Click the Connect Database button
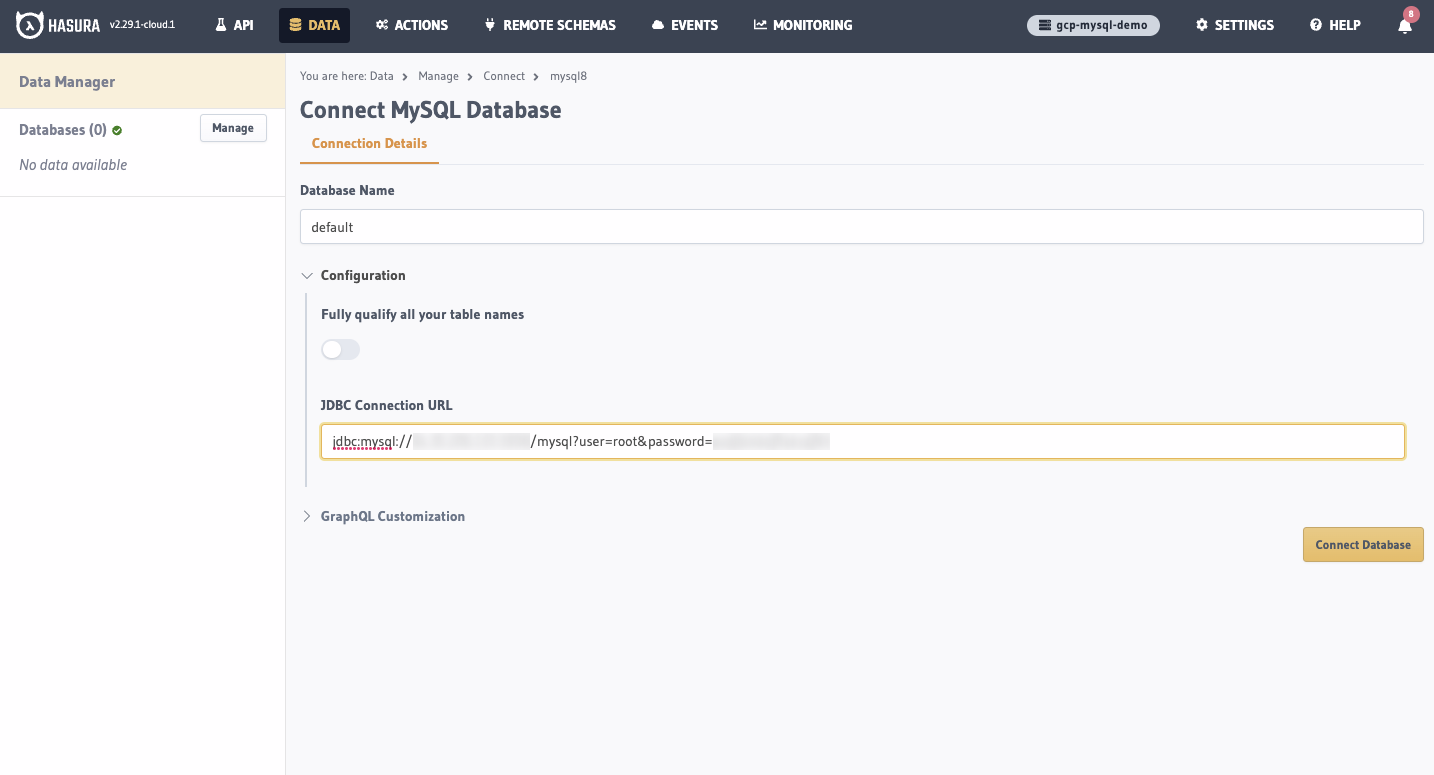1434x775 pixels. [x=1363, y=545]
